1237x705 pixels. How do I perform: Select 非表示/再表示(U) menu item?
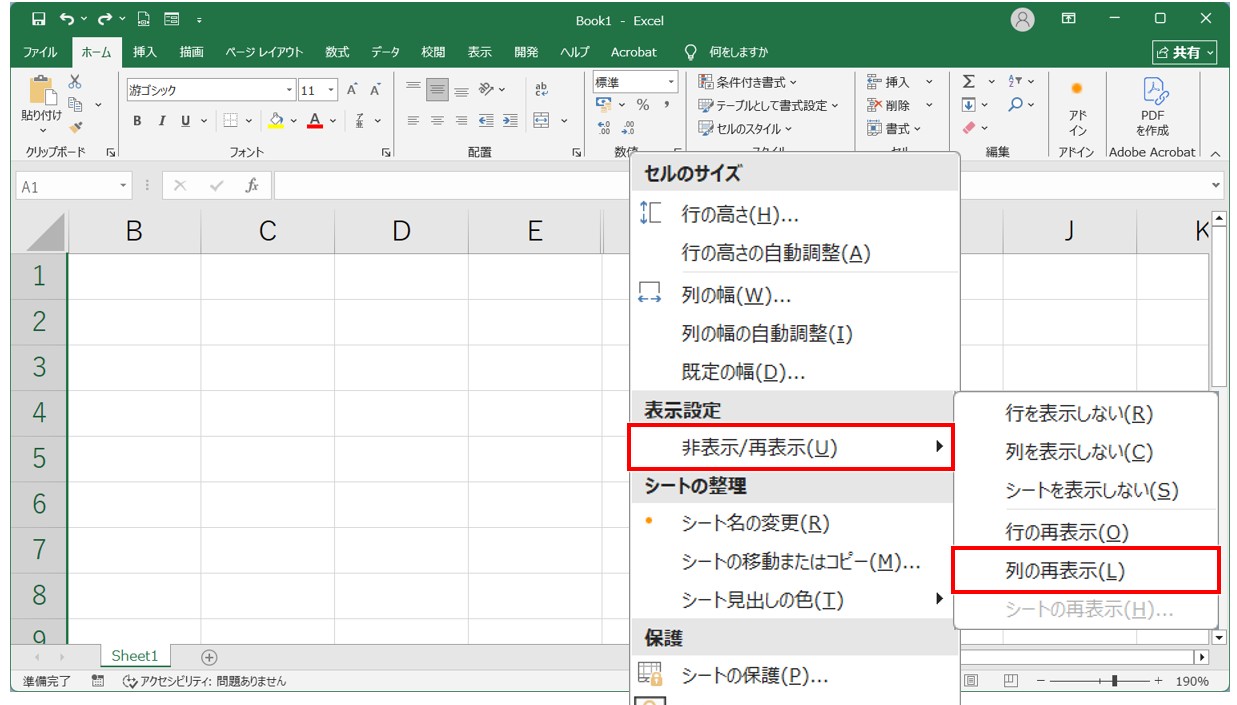click(x=791, y=447)
